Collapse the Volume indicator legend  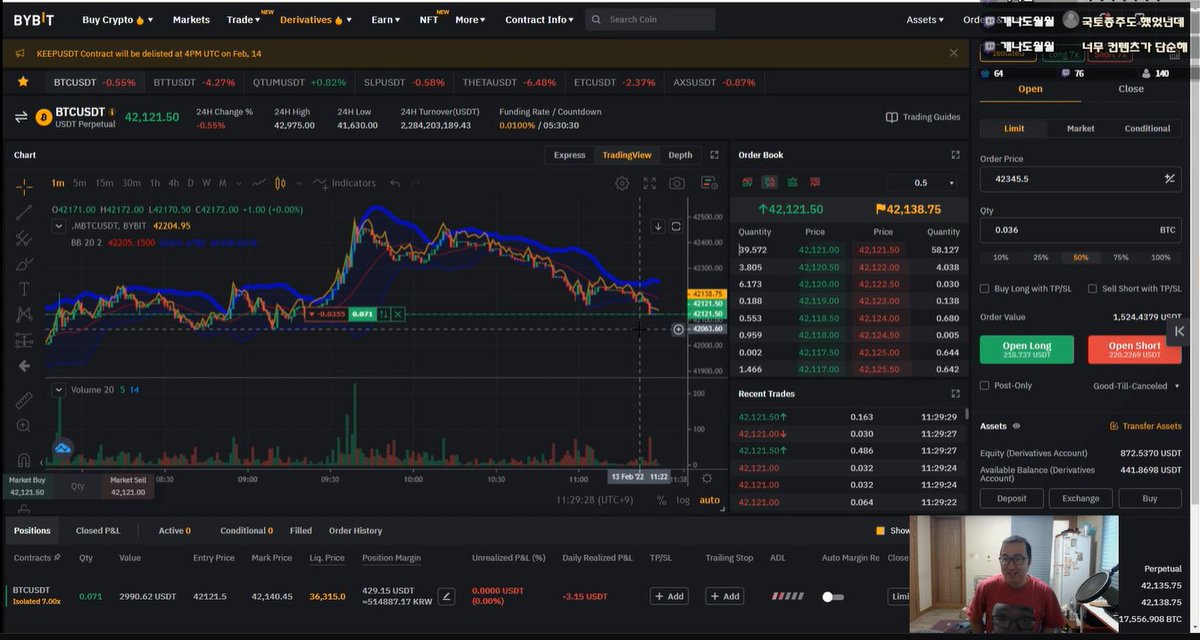tap(59, 390)
